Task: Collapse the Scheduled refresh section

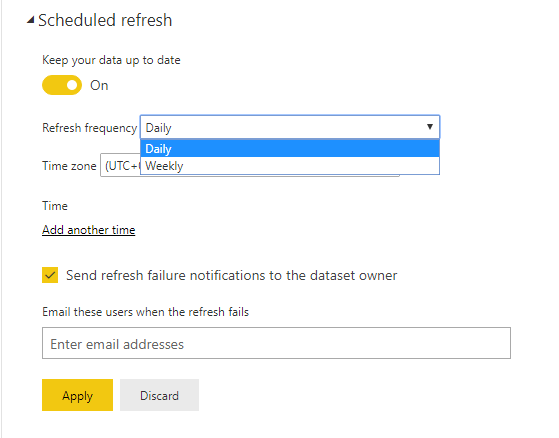Action: tap(31, 20)
